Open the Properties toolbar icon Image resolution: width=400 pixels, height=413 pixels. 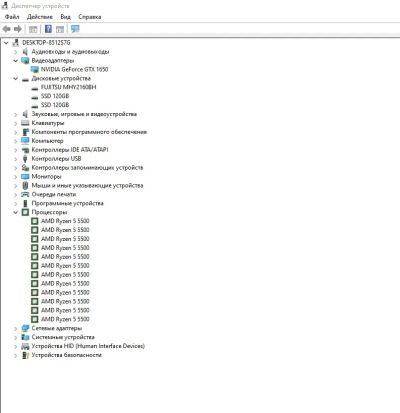pos(33,29)
